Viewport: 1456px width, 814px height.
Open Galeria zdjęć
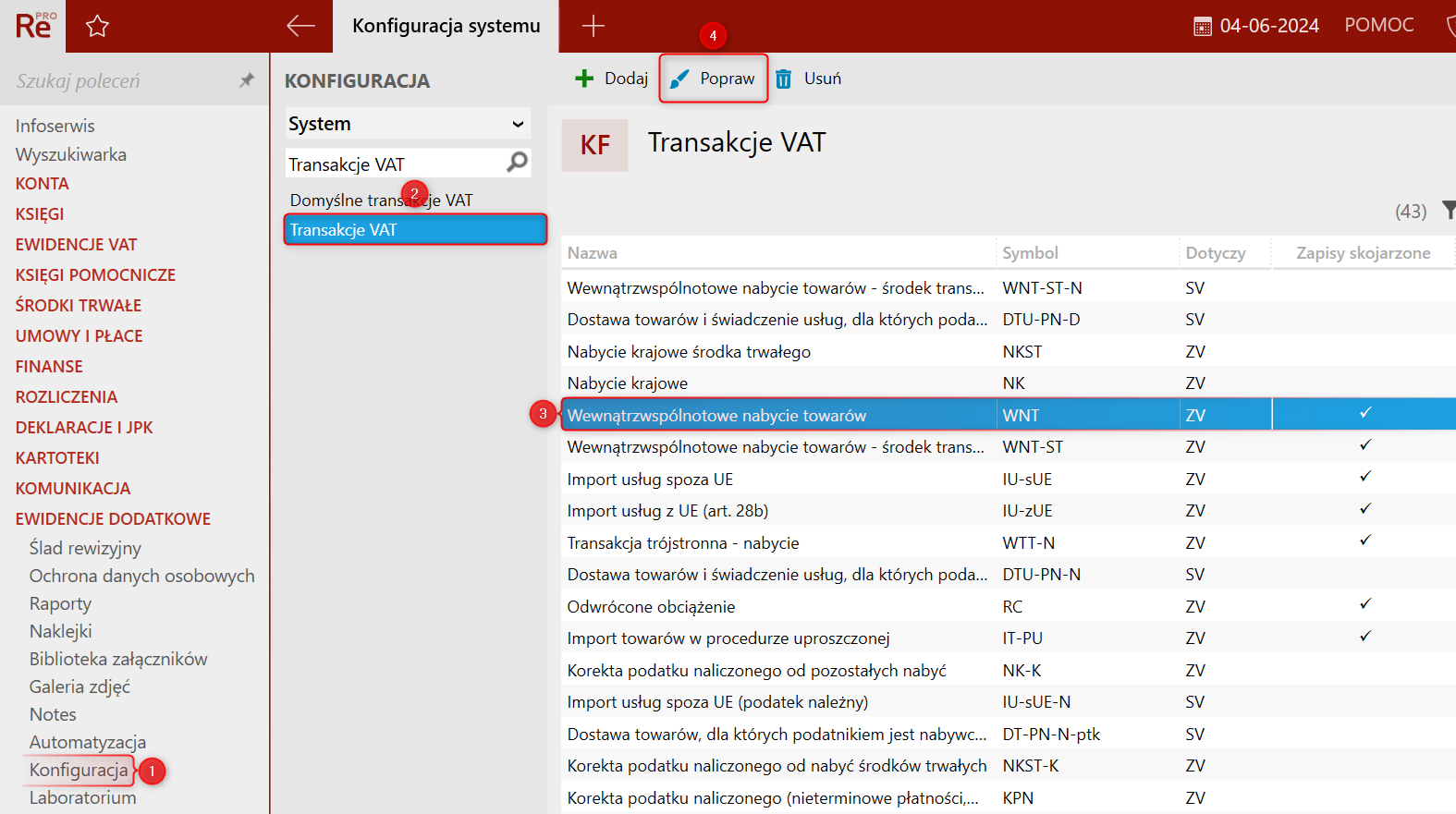coord(80,686)
